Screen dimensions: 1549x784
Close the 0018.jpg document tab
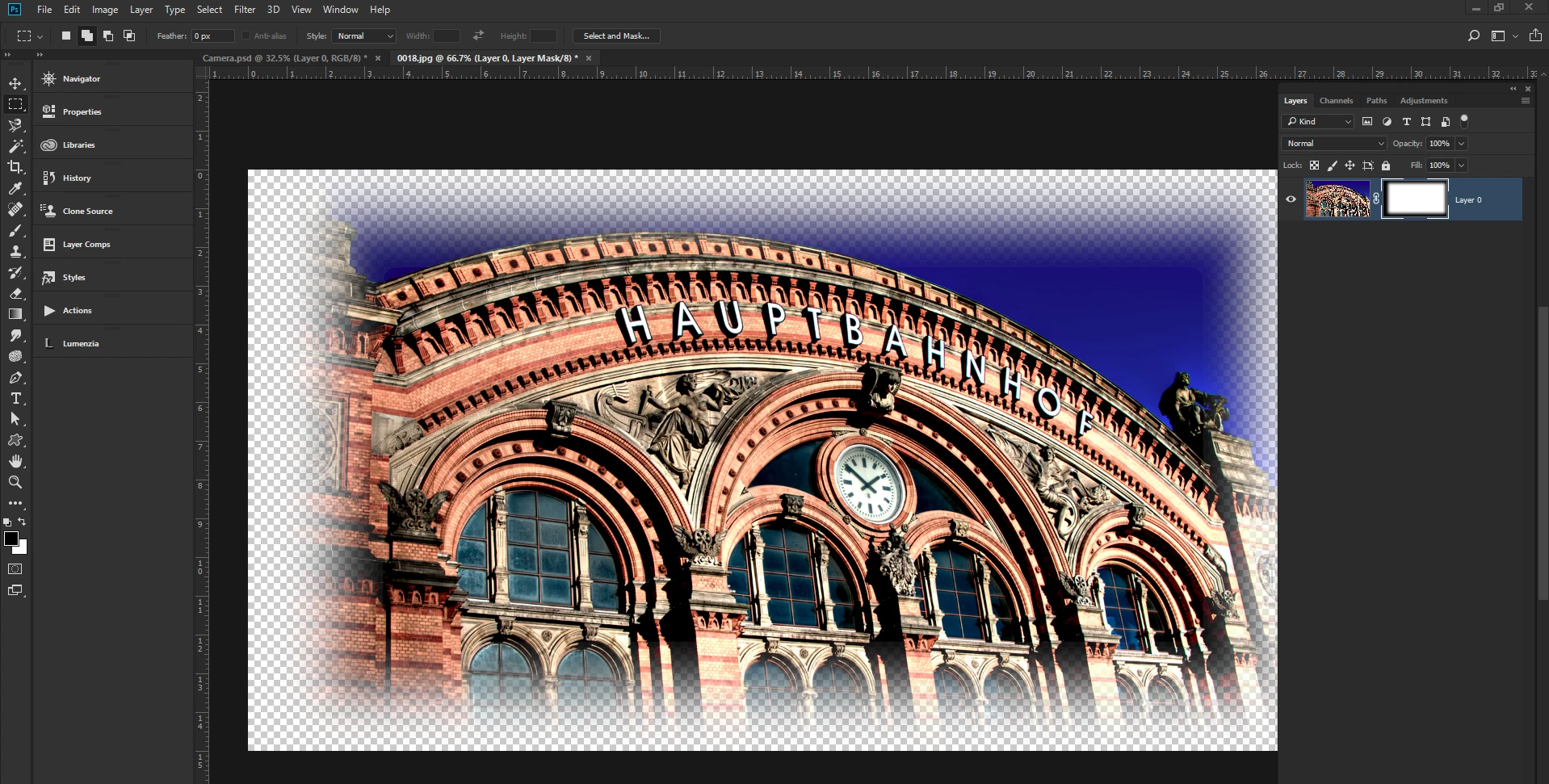pos(589,58)
